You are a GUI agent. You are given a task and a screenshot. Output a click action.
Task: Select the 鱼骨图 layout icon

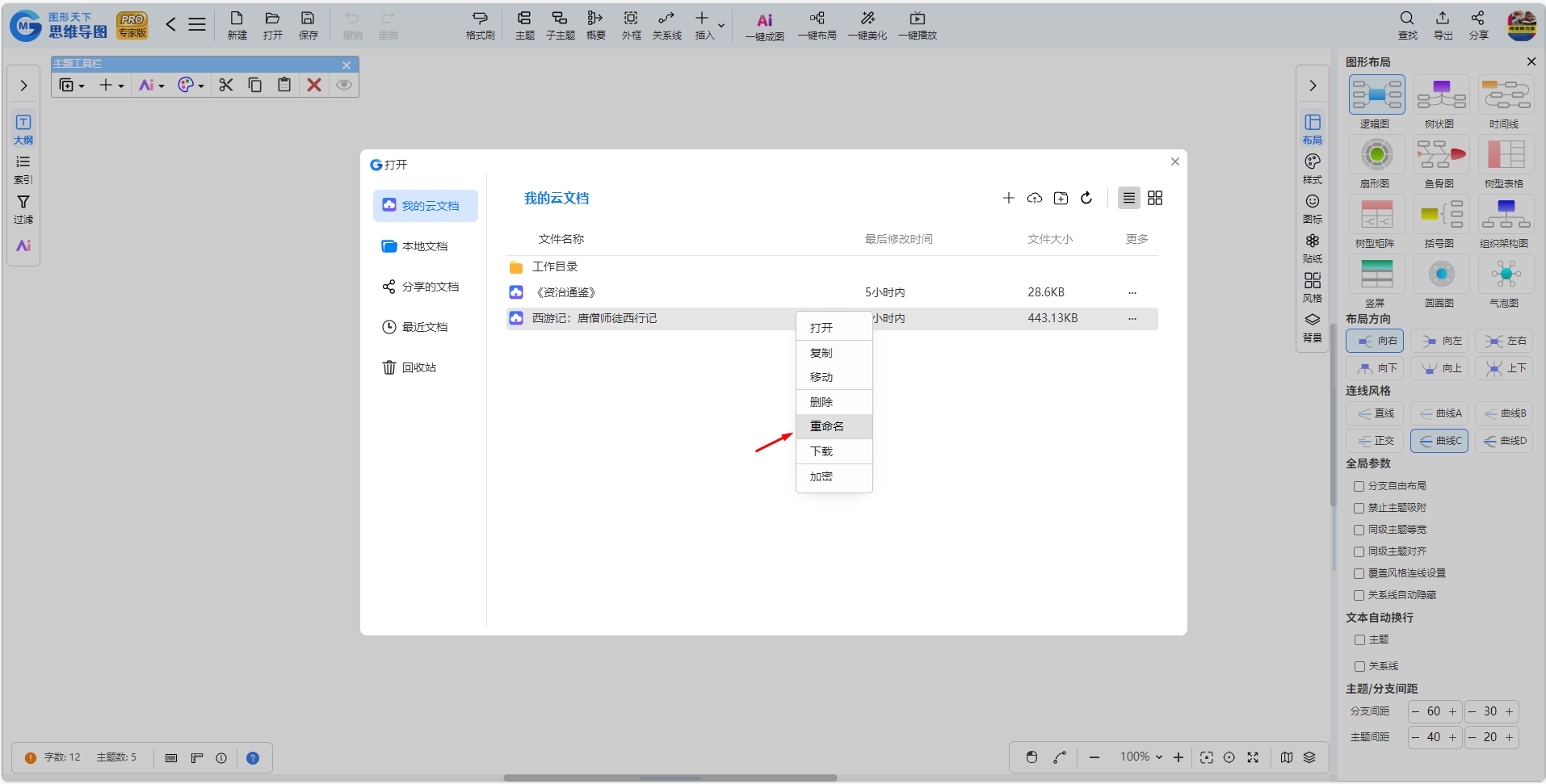coord(1441,154)
